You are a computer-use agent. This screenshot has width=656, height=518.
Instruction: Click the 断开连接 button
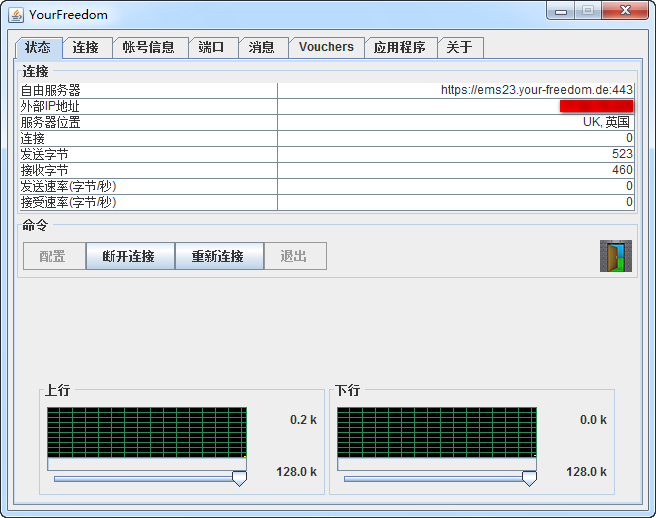pyautogui.click(x=129, y=256)
